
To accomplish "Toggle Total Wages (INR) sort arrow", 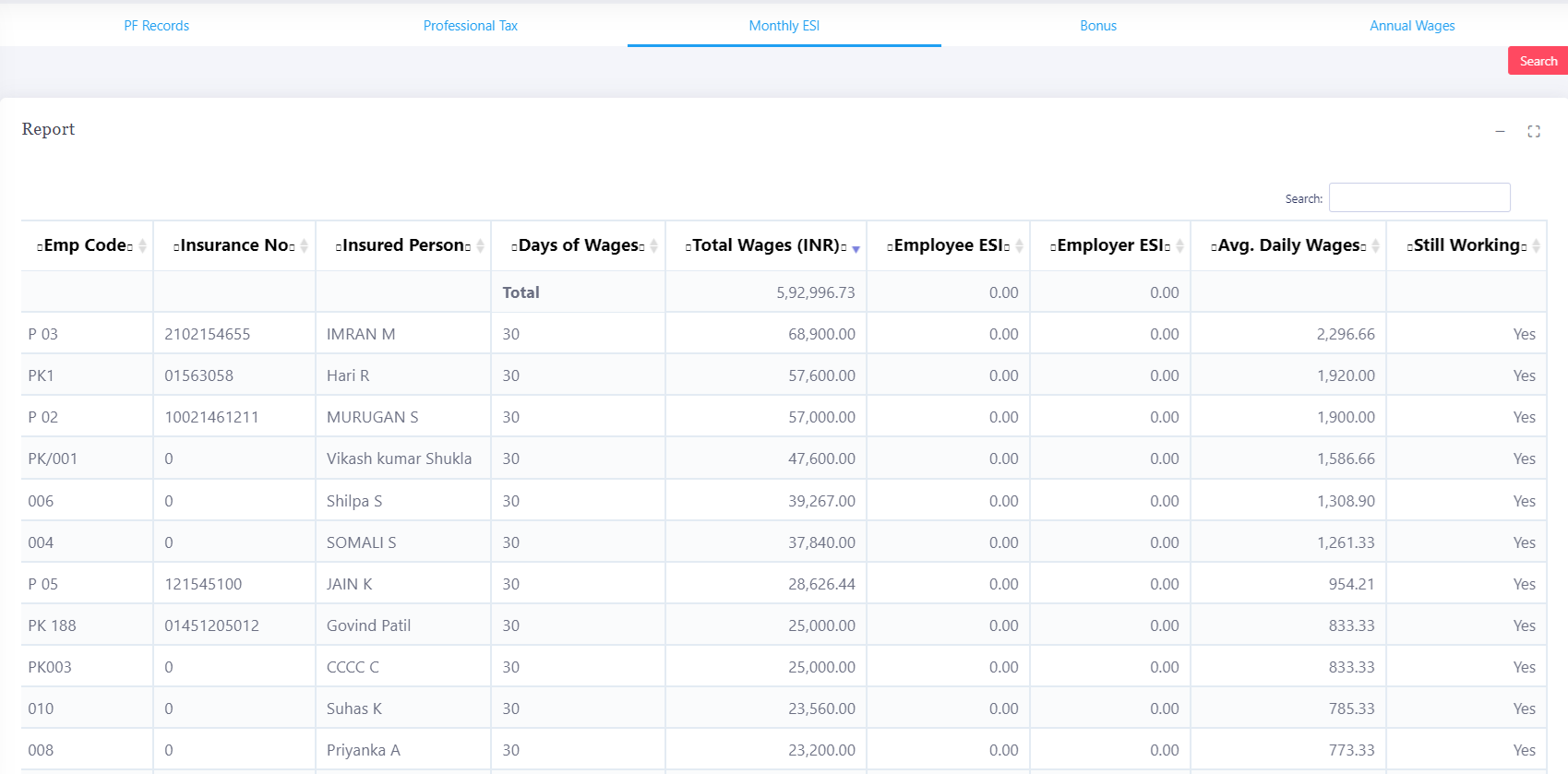I will point(856,249).
